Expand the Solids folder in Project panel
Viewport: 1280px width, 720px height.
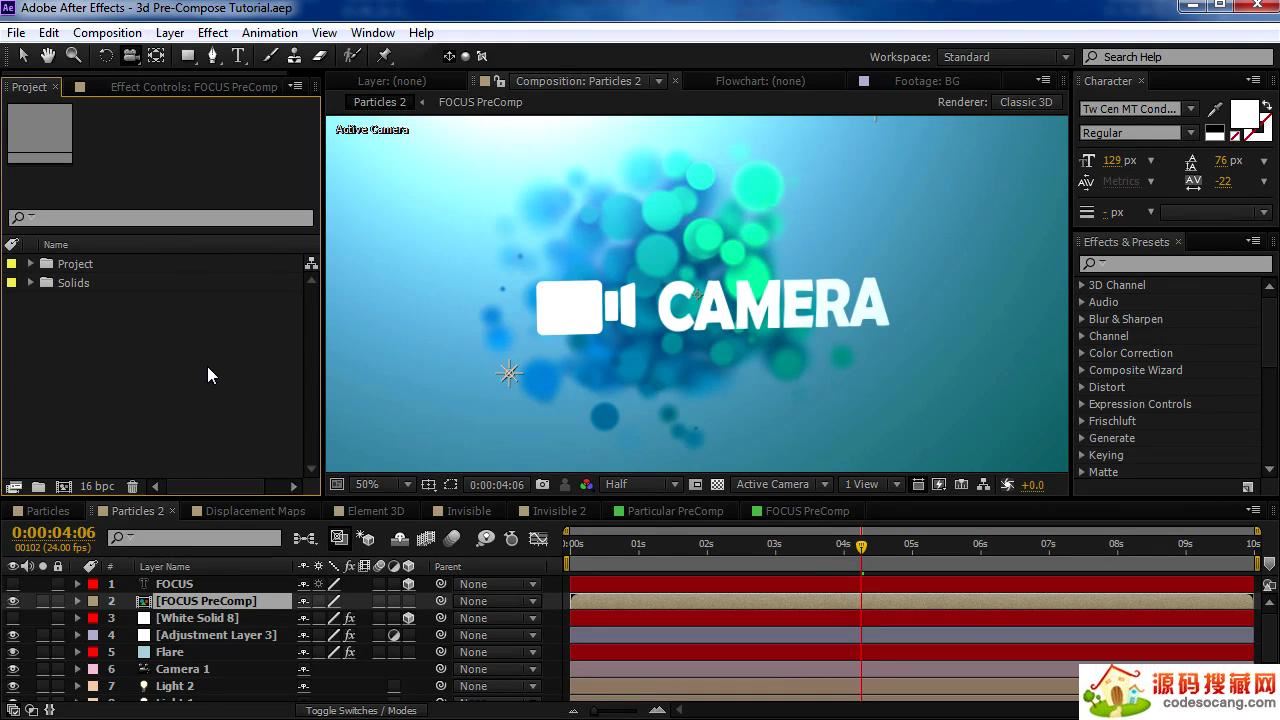pos(31,283)
